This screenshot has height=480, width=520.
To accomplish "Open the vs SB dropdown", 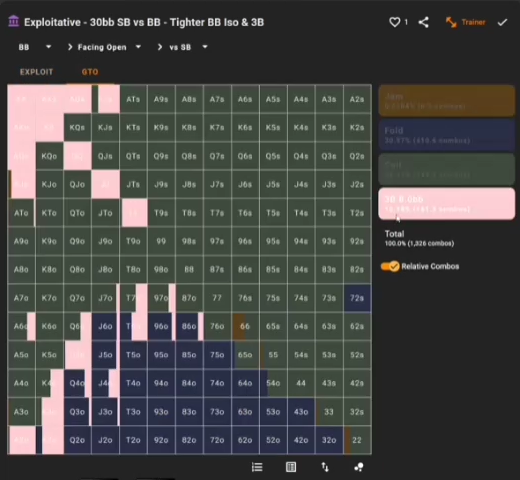I will [188, 47].
